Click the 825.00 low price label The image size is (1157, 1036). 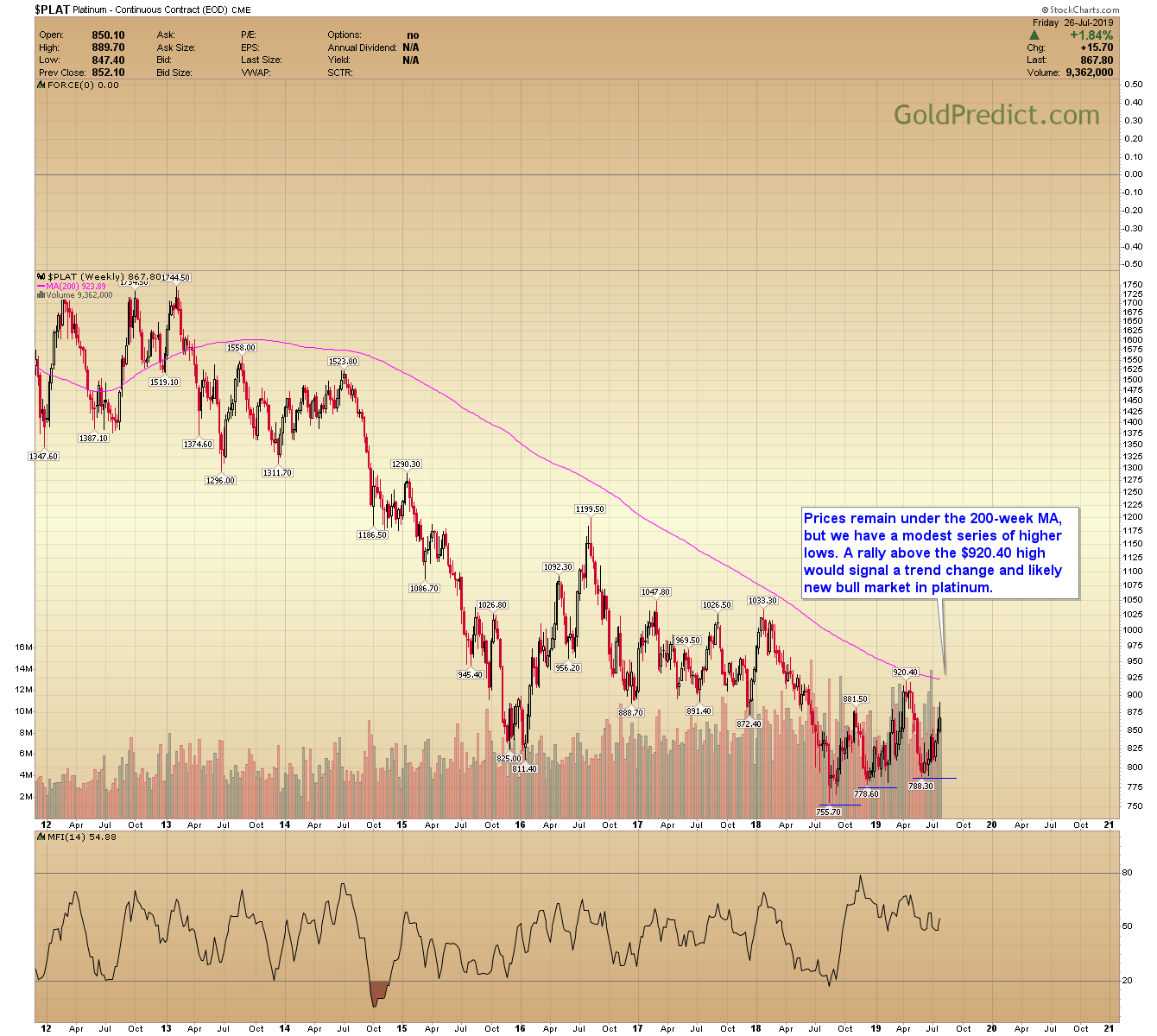click(x=509, y=758)
